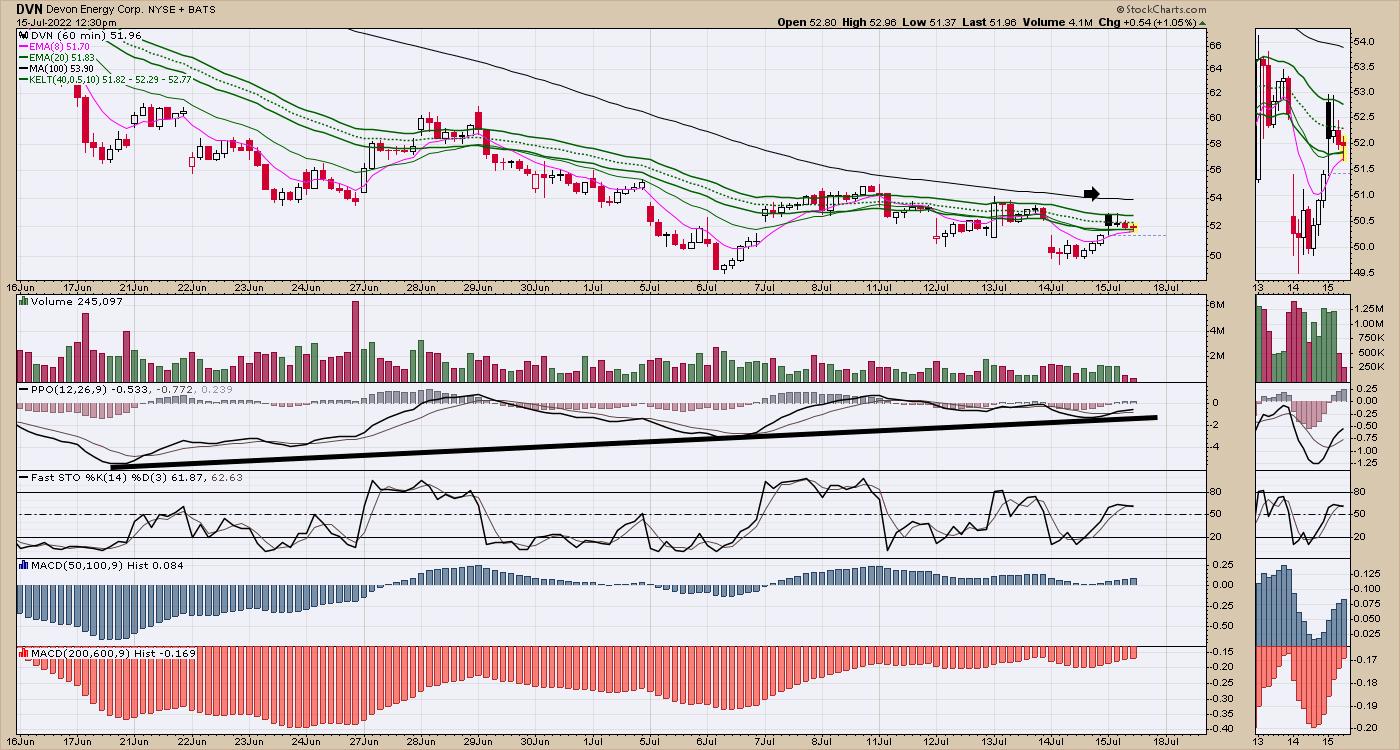The height and width of the screenshot is (750, 1400).
Task: Click the black arrow annotation near MA(100)
Action: pos(1090,193)
